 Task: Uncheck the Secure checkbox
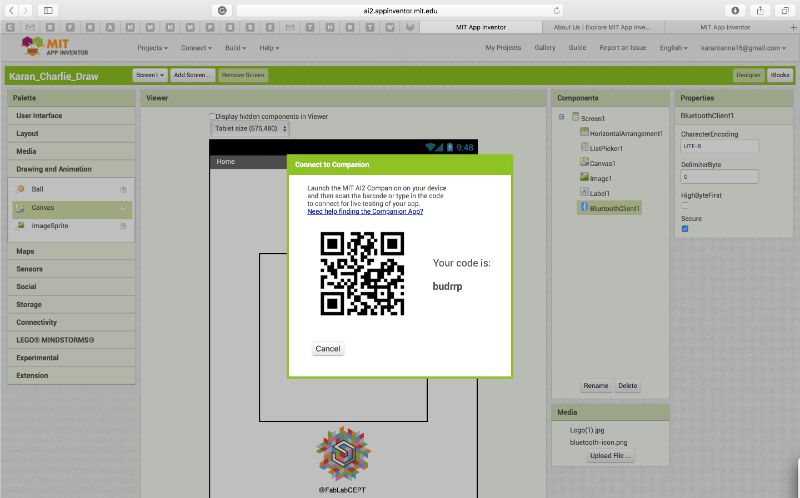click(685, 229)
